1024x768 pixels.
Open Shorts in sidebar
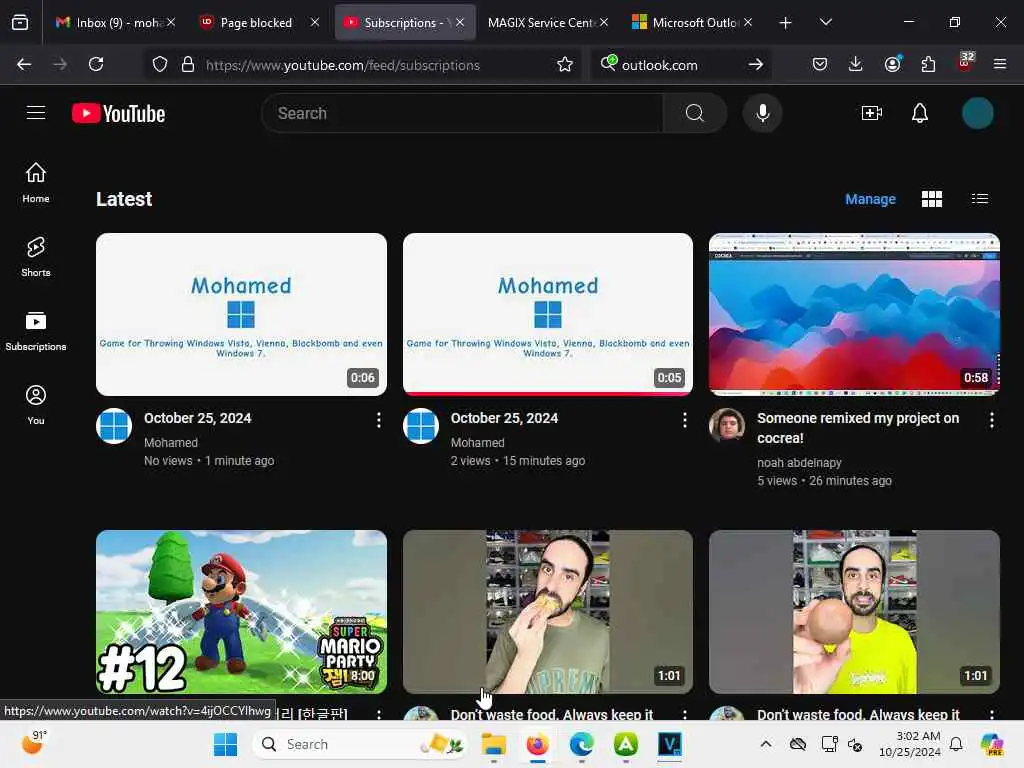pos(36,257)
